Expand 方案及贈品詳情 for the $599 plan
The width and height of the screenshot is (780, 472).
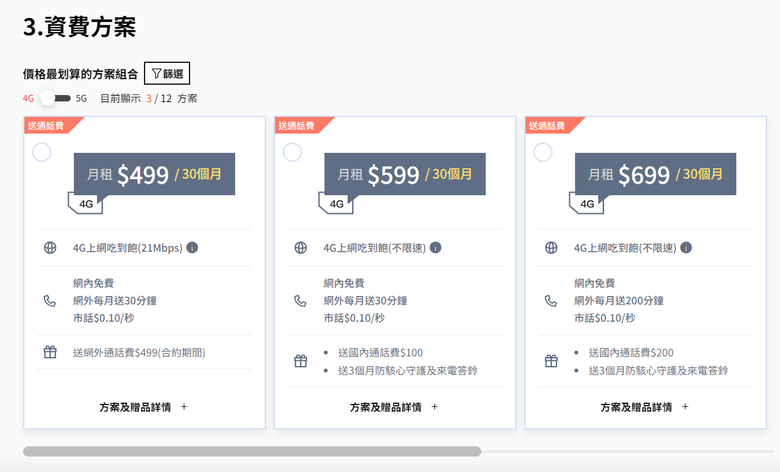tap(394, 407)
